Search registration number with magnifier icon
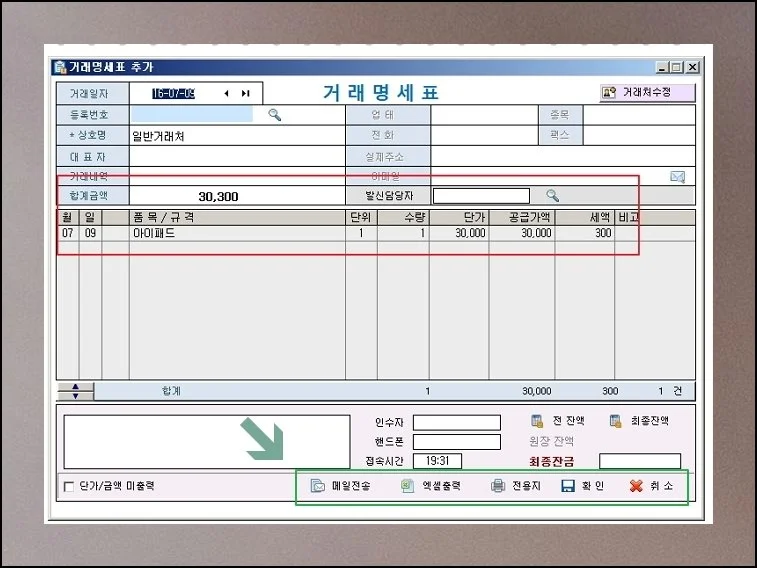The image size is (757, 568). click(274, 114)
